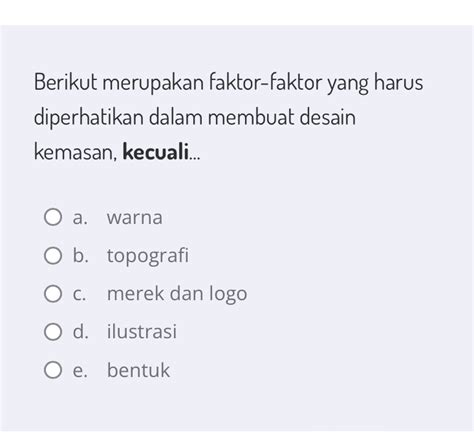This screenshot has width=474, height=448.
Task: Click the option letter "e."
Action: click(80, 371)
